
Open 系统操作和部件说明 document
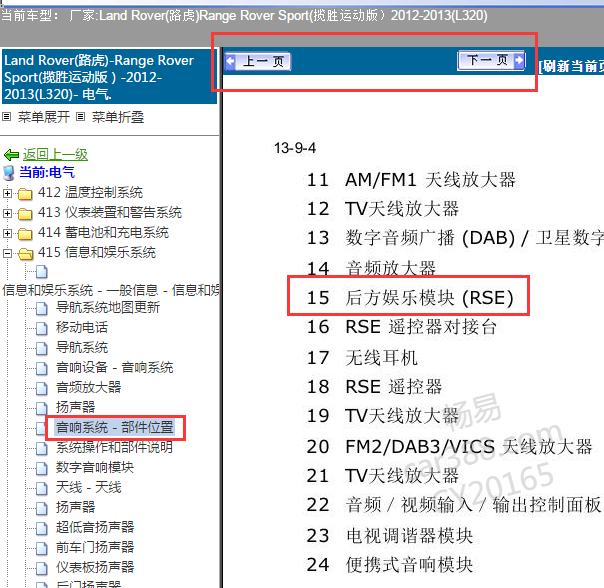114,447
